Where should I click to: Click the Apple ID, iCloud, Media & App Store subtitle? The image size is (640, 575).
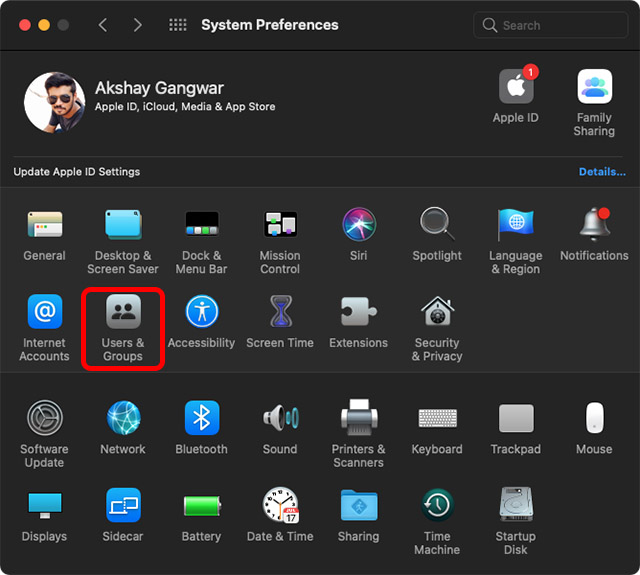point(185,107)
